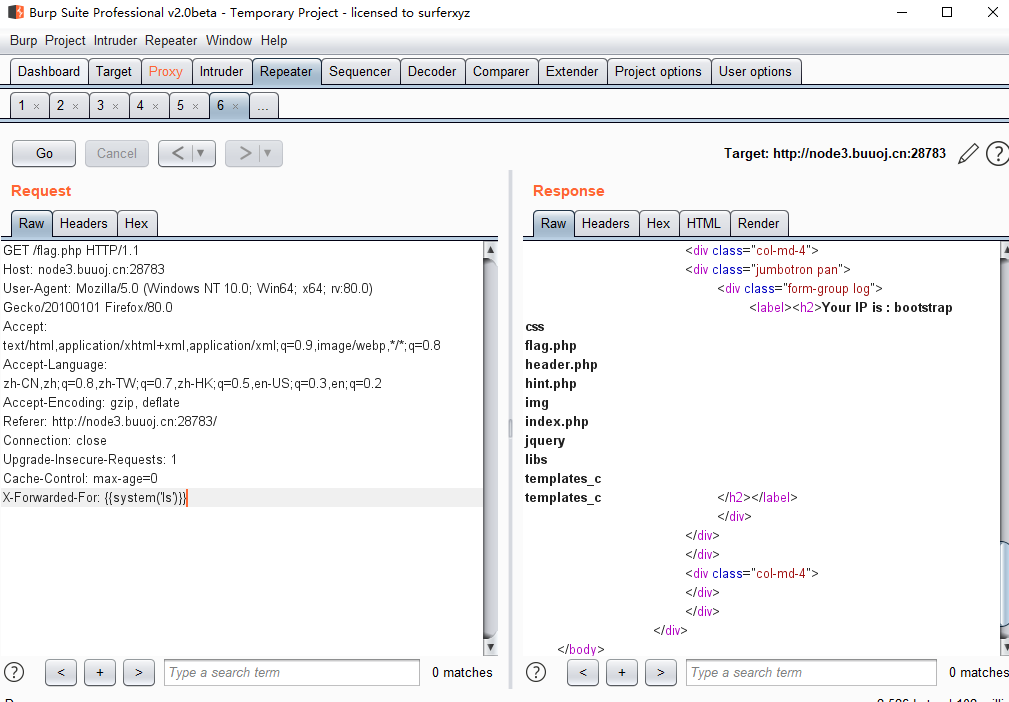Select repeater tab 5
The image size is (1009, 702).
click(180, 106)
